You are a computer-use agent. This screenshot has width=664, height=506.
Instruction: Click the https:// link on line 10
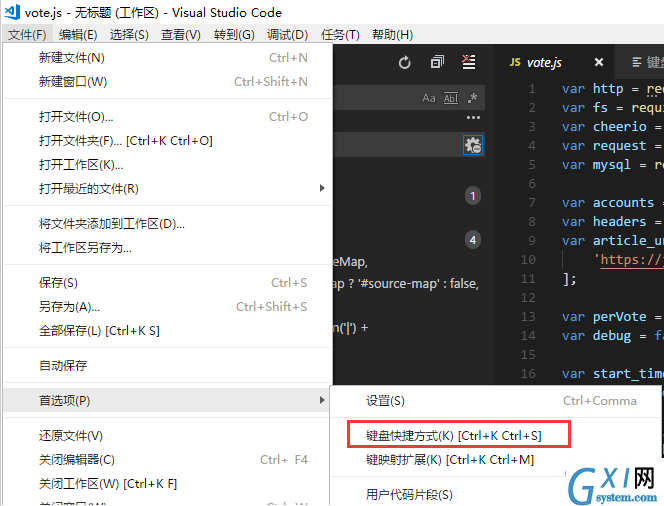click(632, 260)
